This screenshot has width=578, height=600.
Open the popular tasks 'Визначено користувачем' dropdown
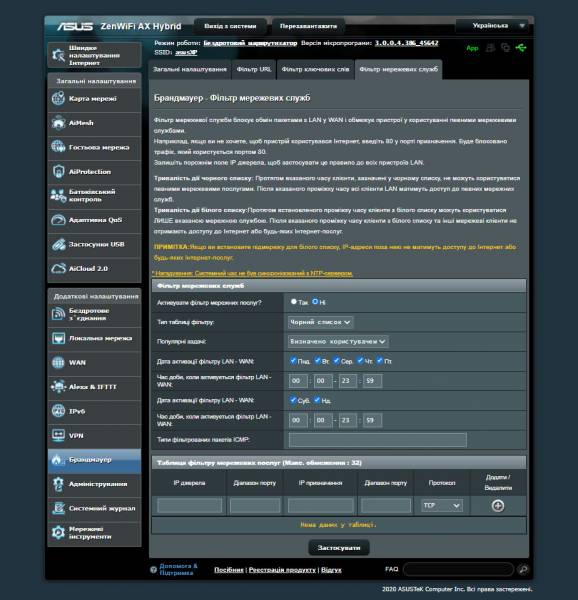tap(338, 341)
